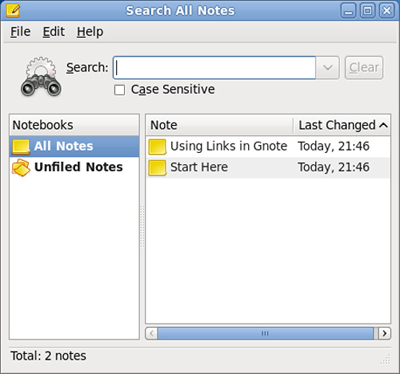This screenshot has width=400, height=374.
Task: Click the horizontal scrollbar thumb
Action: pos(265,333)
